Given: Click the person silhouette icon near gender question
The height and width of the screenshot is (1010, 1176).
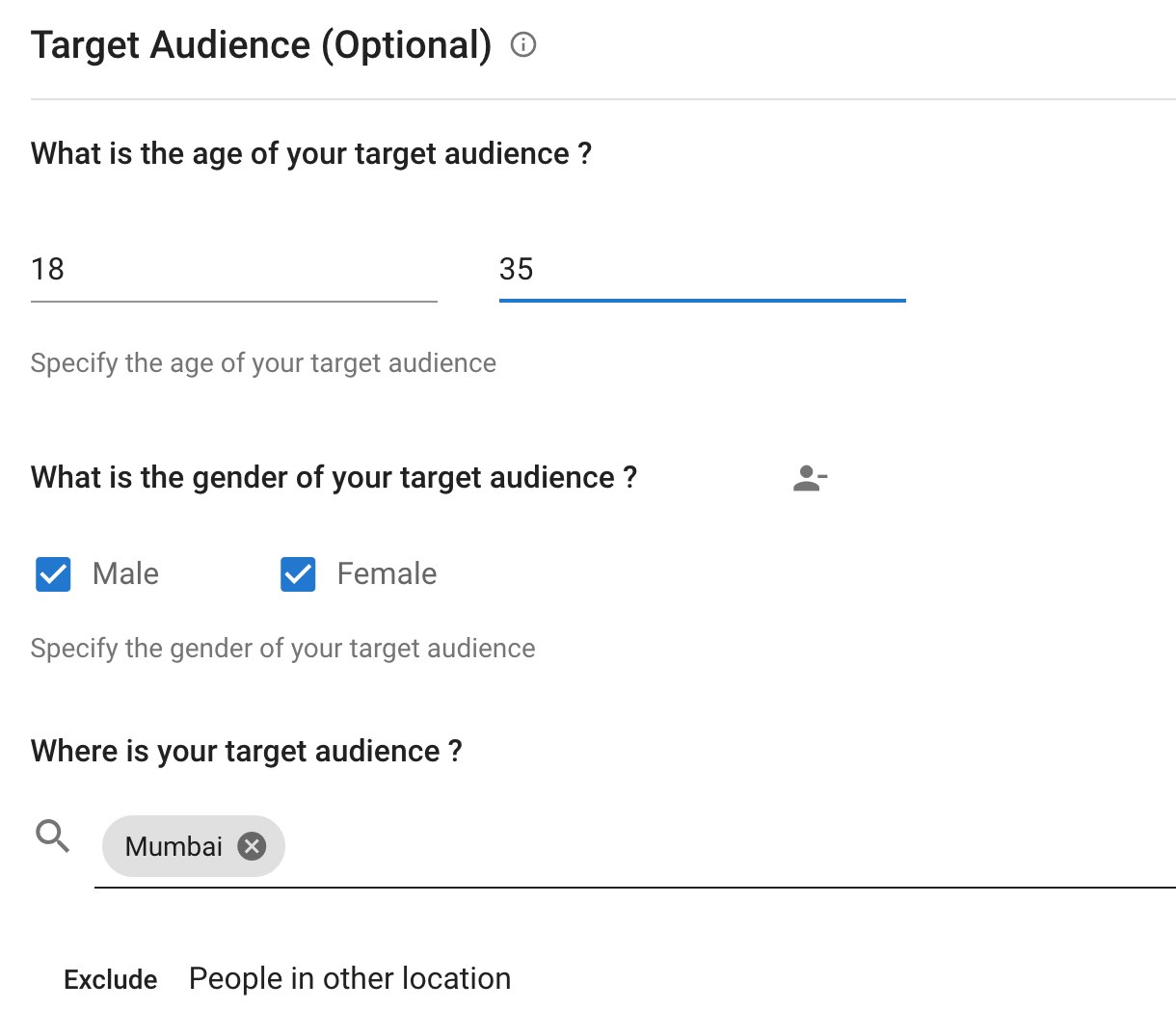Looking at the screenshot, I should [808, 477].
